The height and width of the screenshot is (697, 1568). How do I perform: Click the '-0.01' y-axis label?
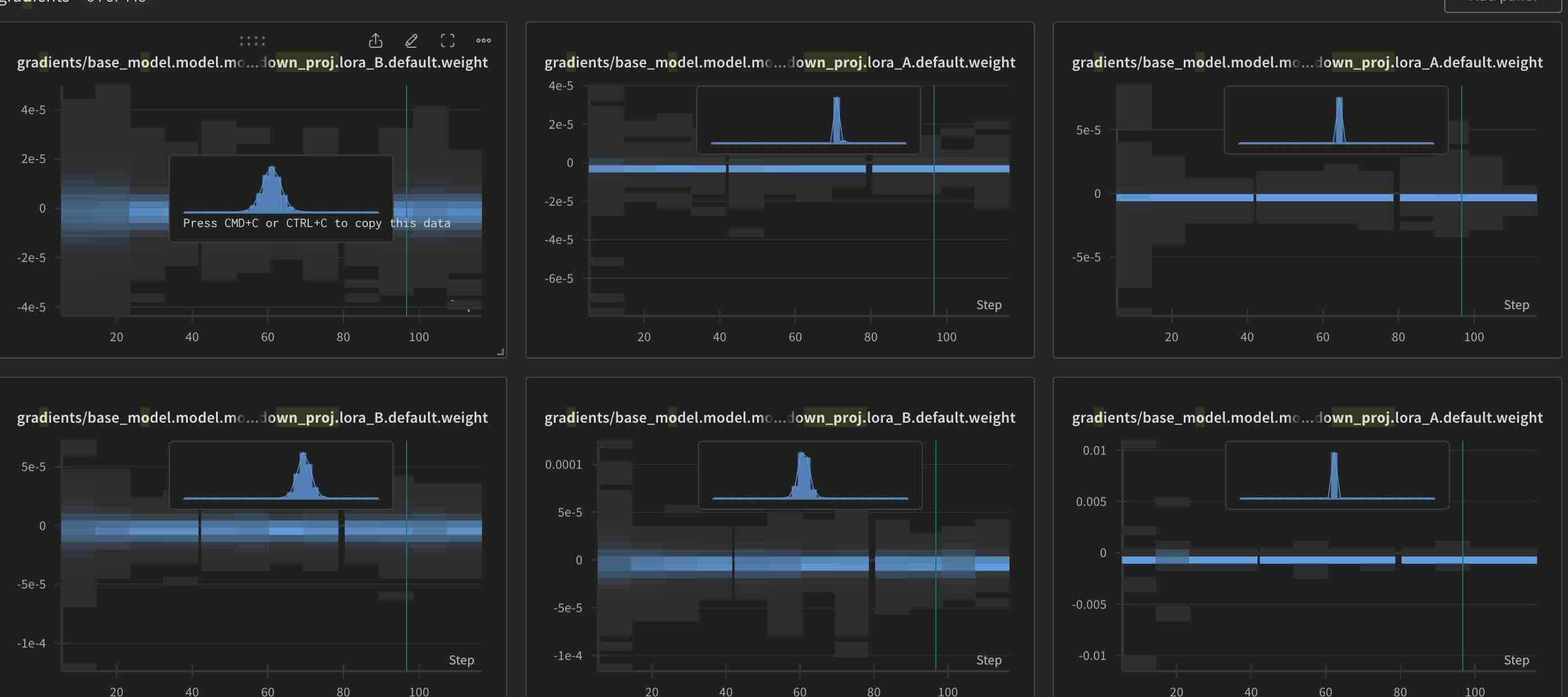1092,655
